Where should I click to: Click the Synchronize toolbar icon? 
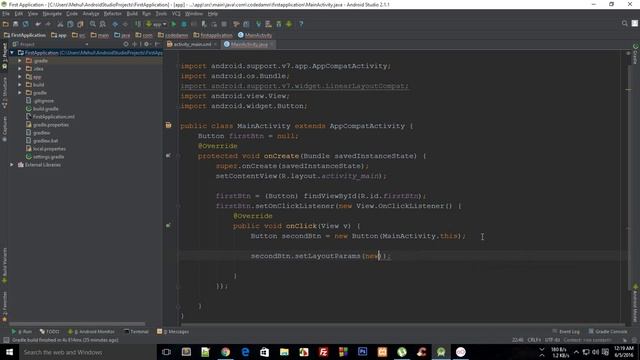pyautogui.click(x=26, y=24)
